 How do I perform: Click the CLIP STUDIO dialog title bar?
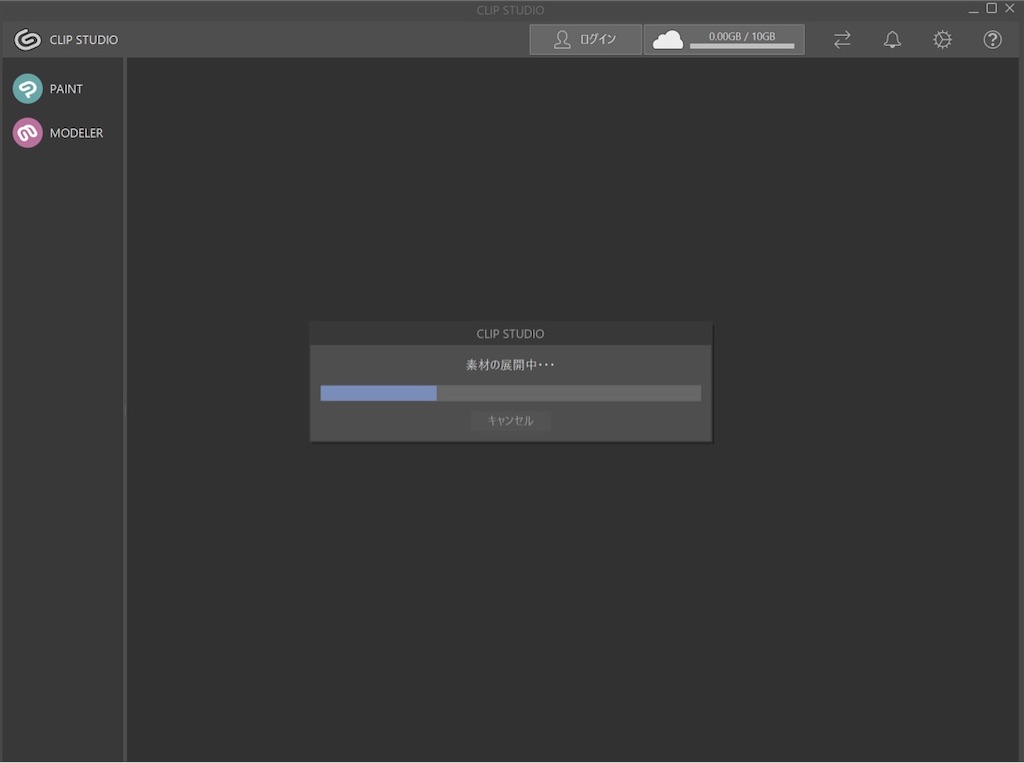(x=511, y=334)
